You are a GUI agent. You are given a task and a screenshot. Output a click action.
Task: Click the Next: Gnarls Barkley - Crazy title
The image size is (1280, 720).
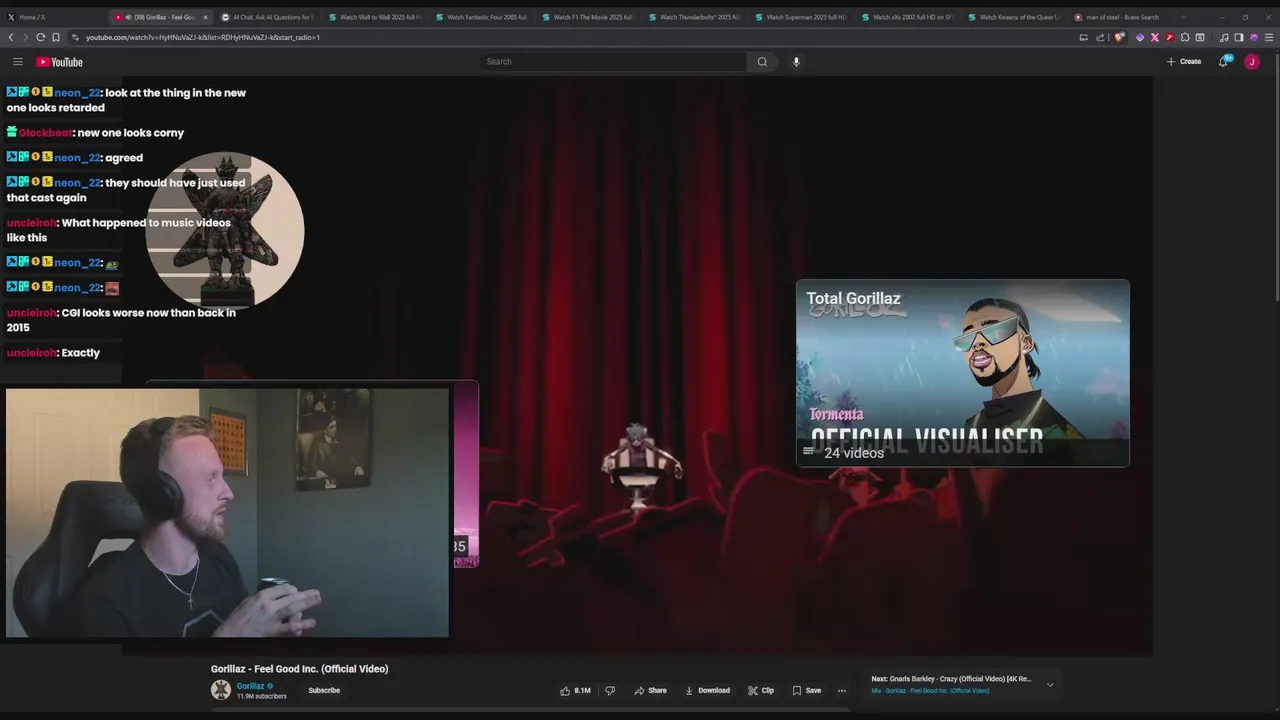(x=951, y=679)
